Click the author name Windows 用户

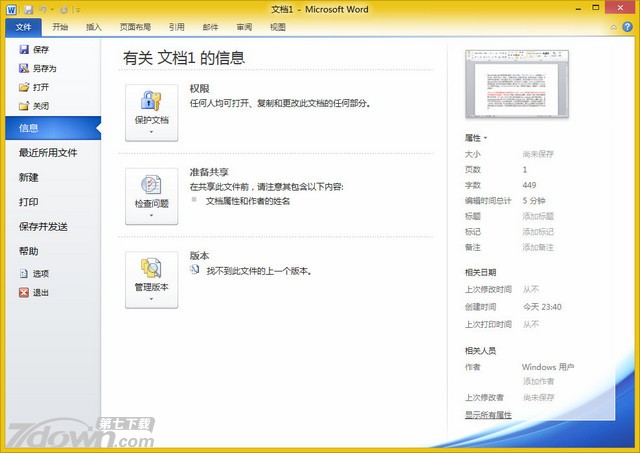548,367
